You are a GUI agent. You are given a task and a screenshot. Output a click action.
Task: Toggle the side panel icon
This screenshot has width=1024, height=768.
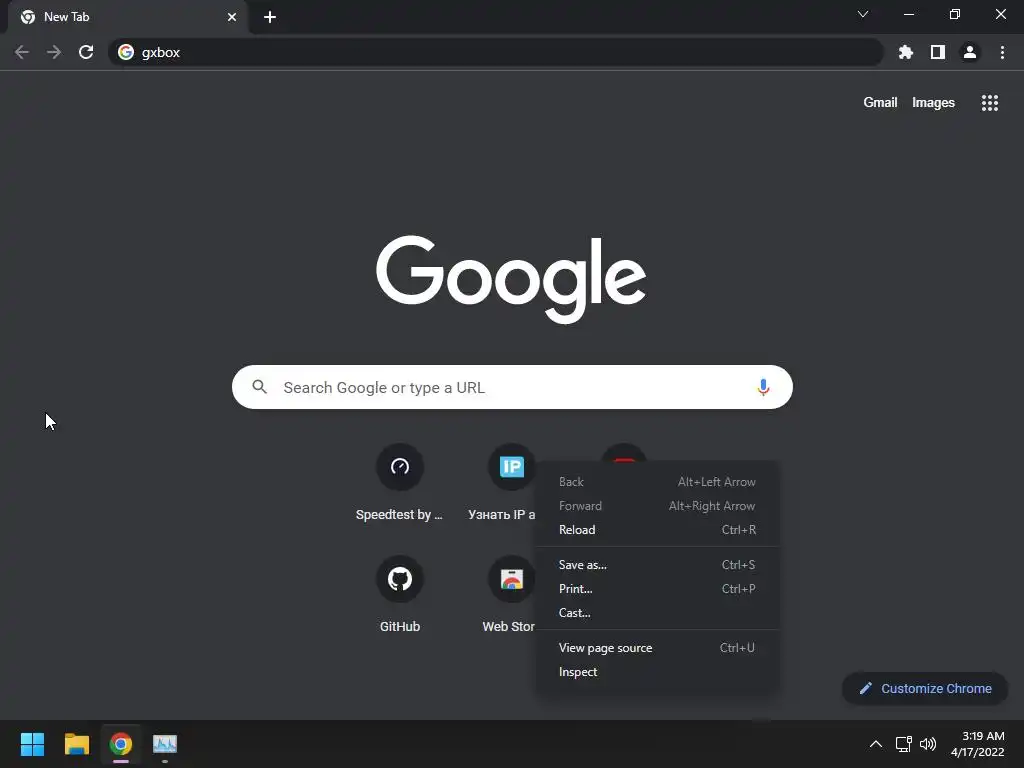[938, 52]
